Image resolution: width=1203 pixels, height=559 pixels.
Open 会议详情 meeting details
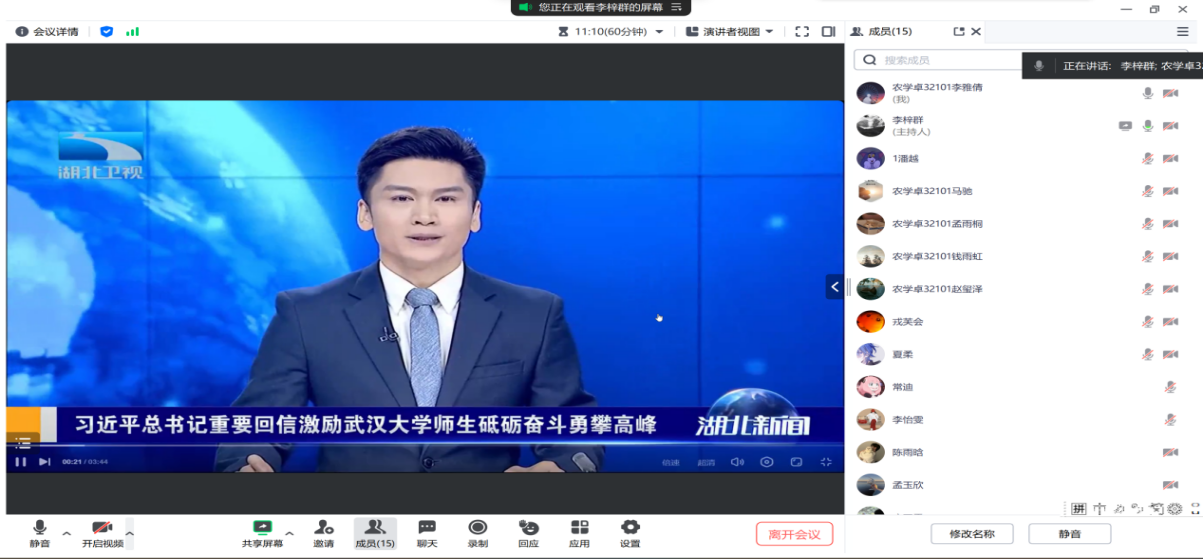[x=50, y=32]
